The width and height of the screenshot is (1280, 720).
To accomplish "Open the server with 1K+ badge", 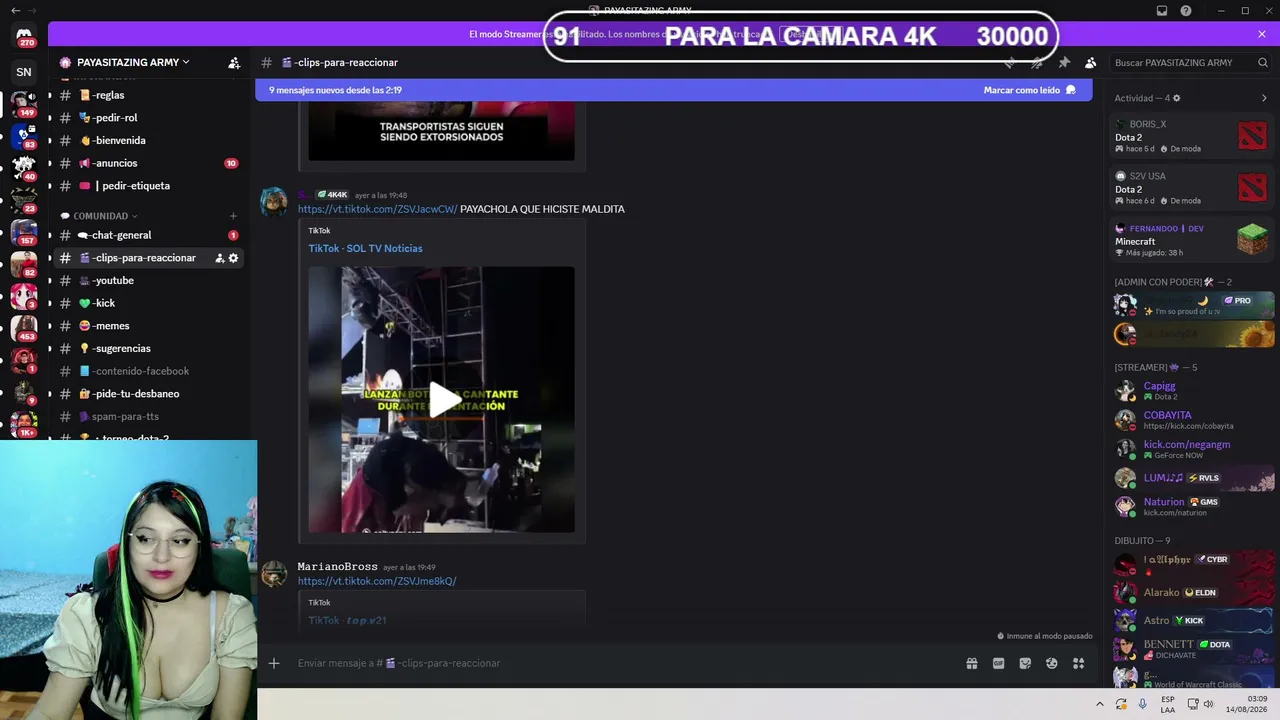I will (x=24, y=423).
